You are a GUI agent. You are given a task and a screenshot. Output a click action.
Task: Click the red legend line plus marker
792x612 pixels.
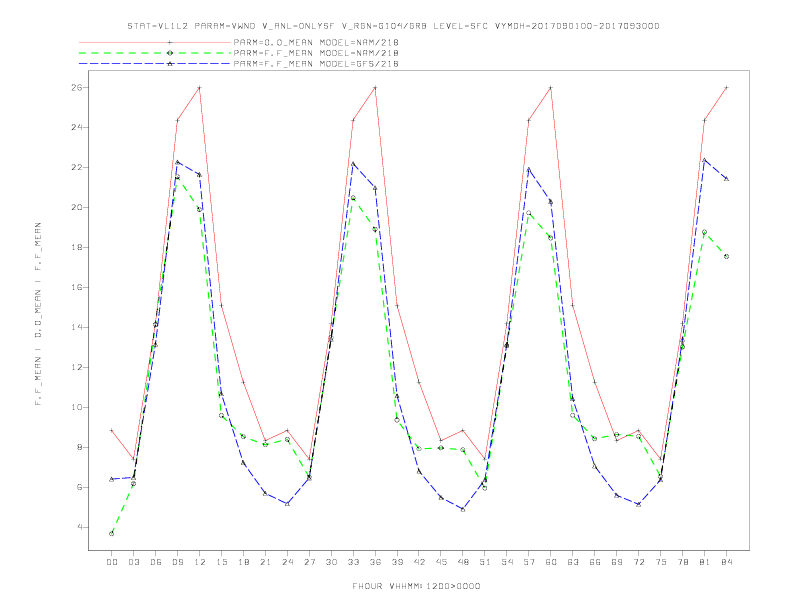click(170, 42)
